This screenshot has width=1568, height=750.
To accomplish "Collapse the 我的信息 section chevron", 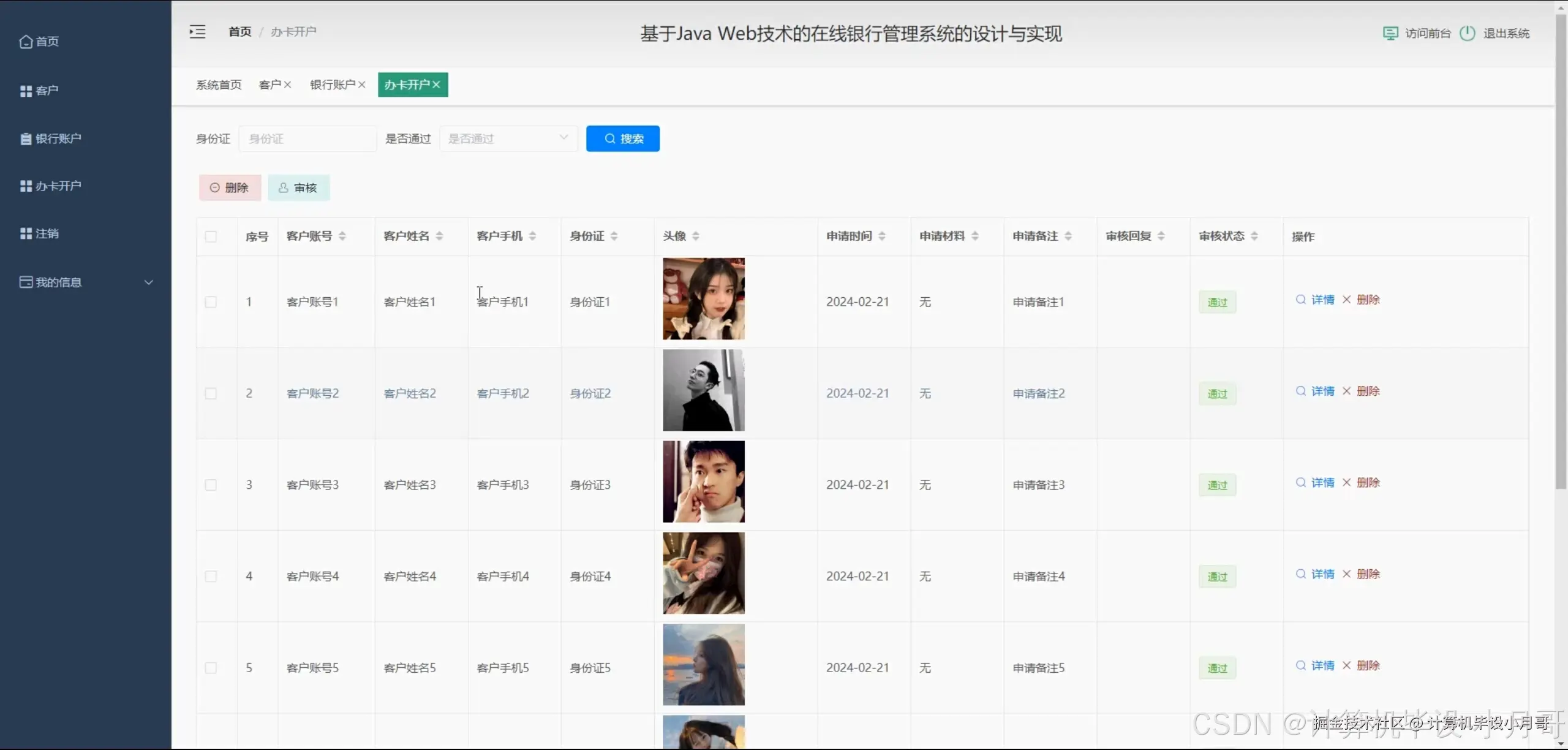I will tap(148, 282).
